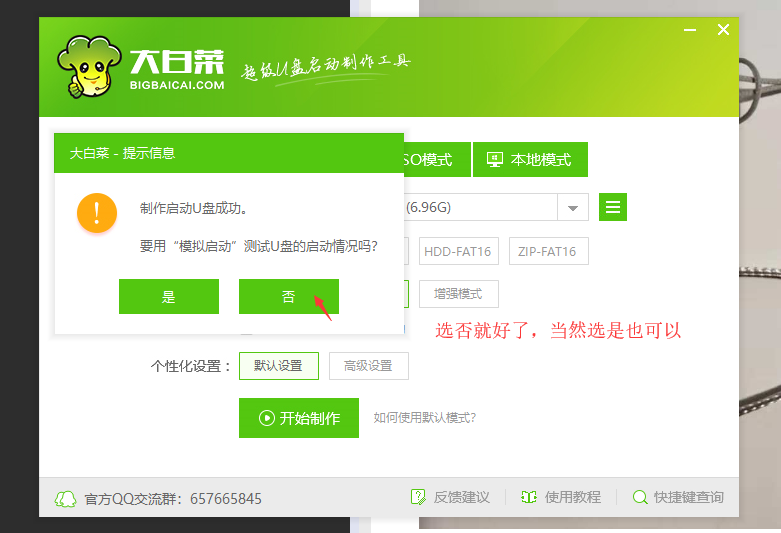The image size is (781, 533).
Task: Click the (6.96G) drive selection field
Action: click(481, 207)
